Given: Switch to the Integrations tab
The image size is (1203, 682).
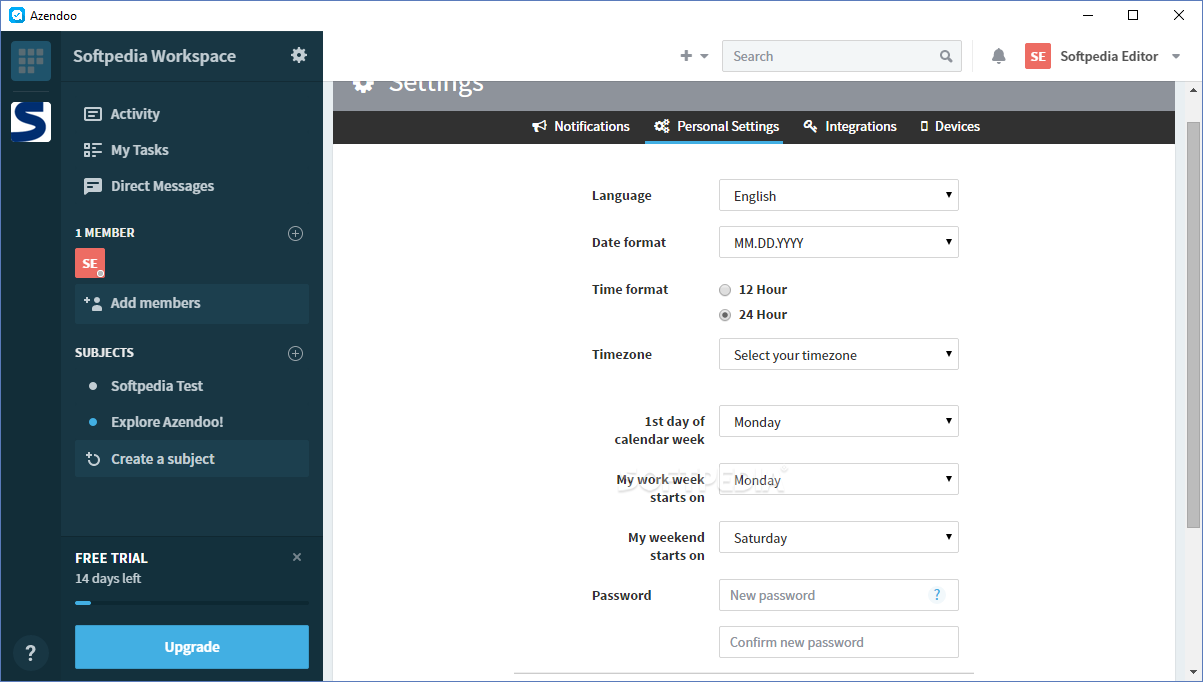Looking at the screenshot, I should point(850,126).
